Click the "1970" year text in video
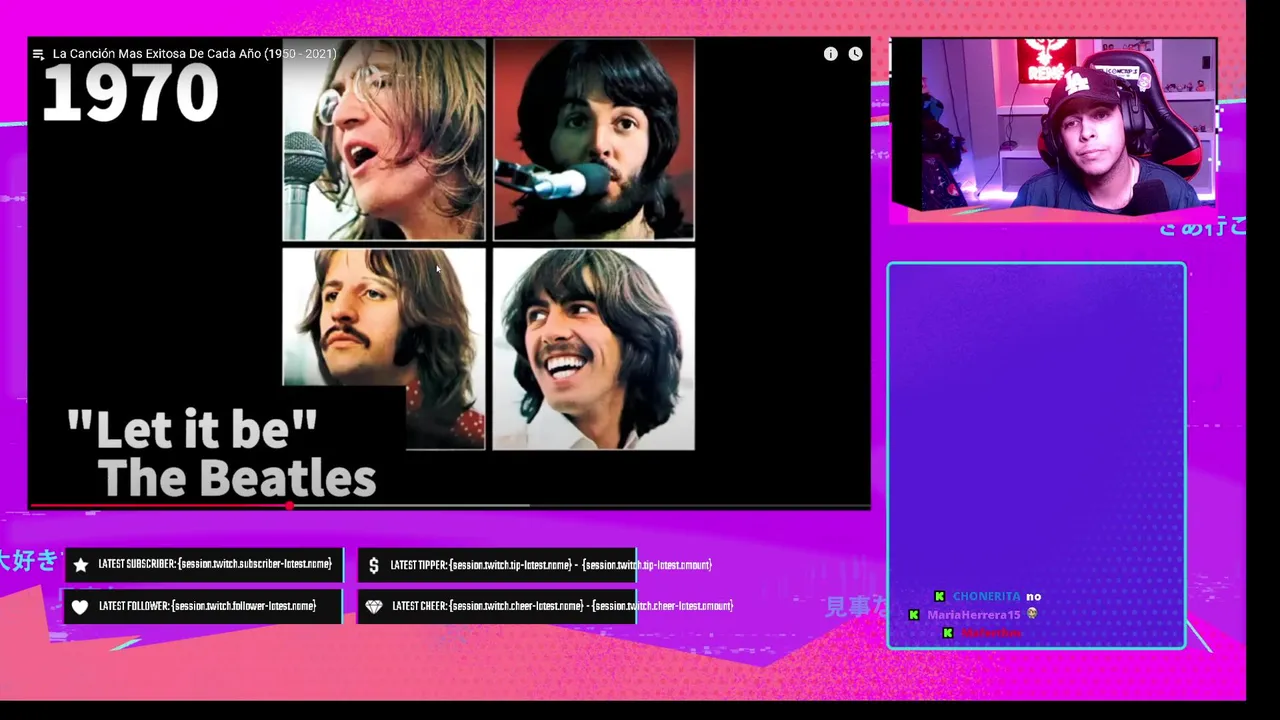1280x720 pixels. pyautogui.click(x=130, y=93)
